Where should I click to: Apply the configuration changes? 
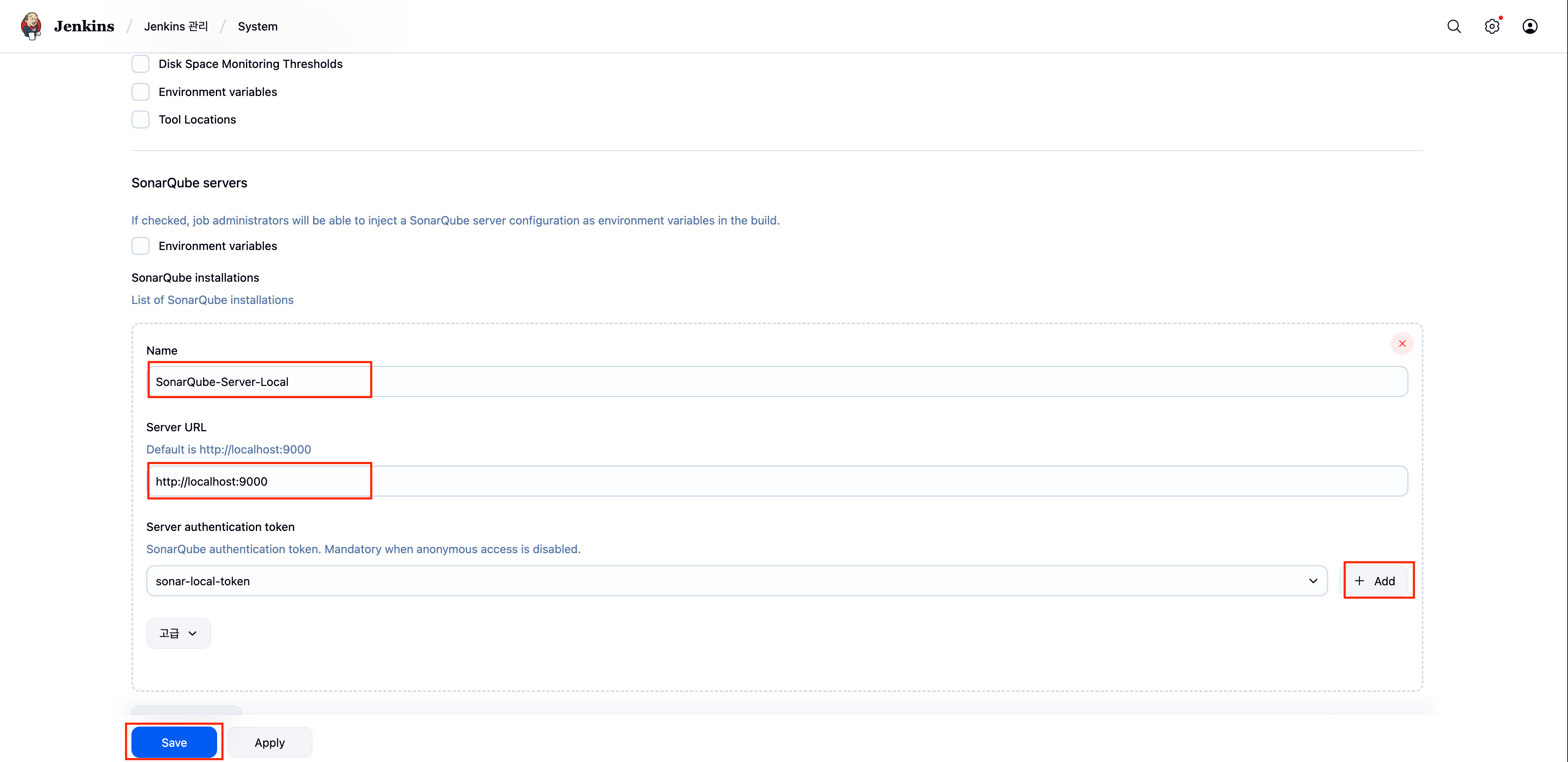point(270,742)
